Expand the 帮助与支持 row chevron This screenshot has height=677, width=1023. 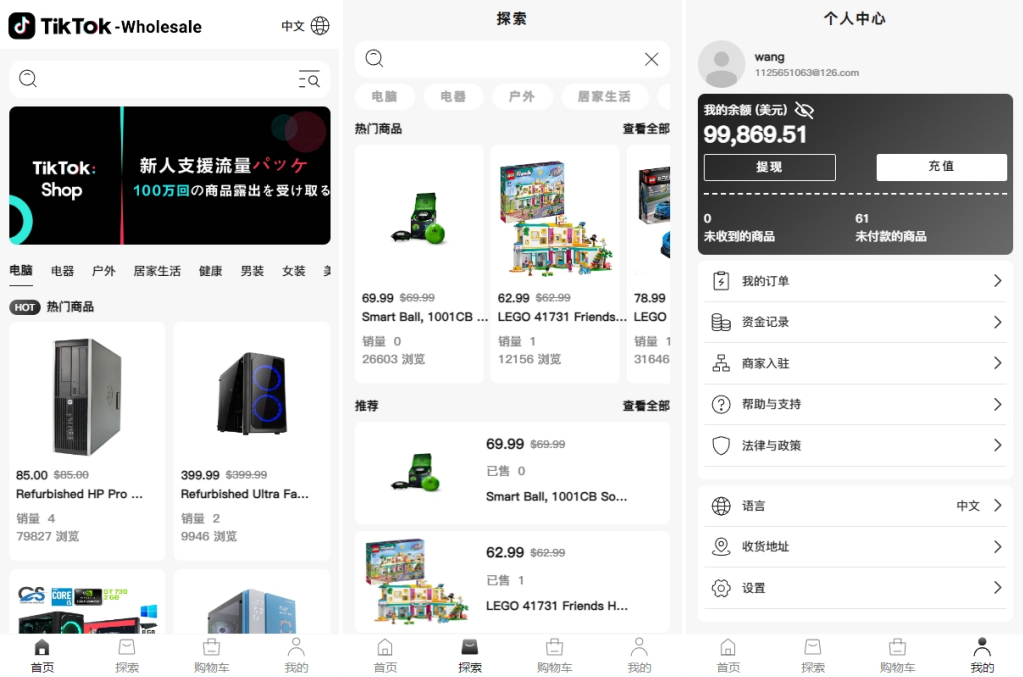click(998, 404)
